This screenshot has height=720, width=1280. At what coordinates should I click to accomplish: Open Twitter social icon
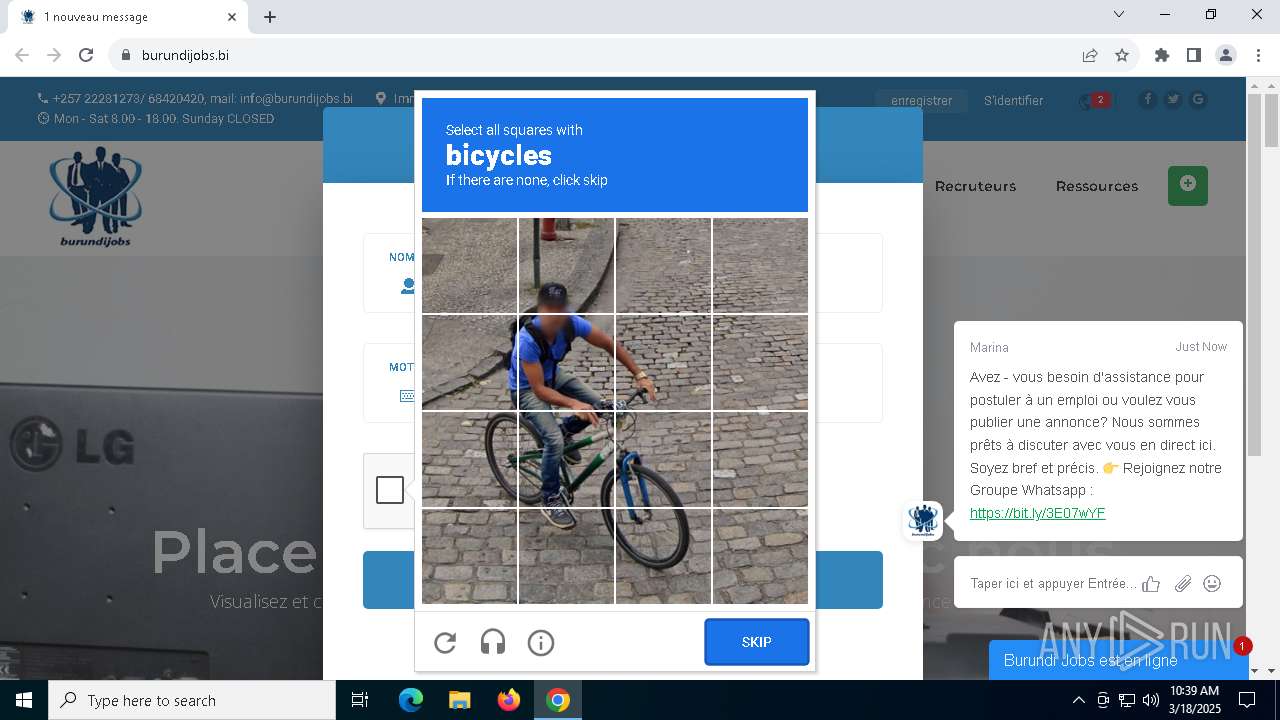(x=1173, y=99)
